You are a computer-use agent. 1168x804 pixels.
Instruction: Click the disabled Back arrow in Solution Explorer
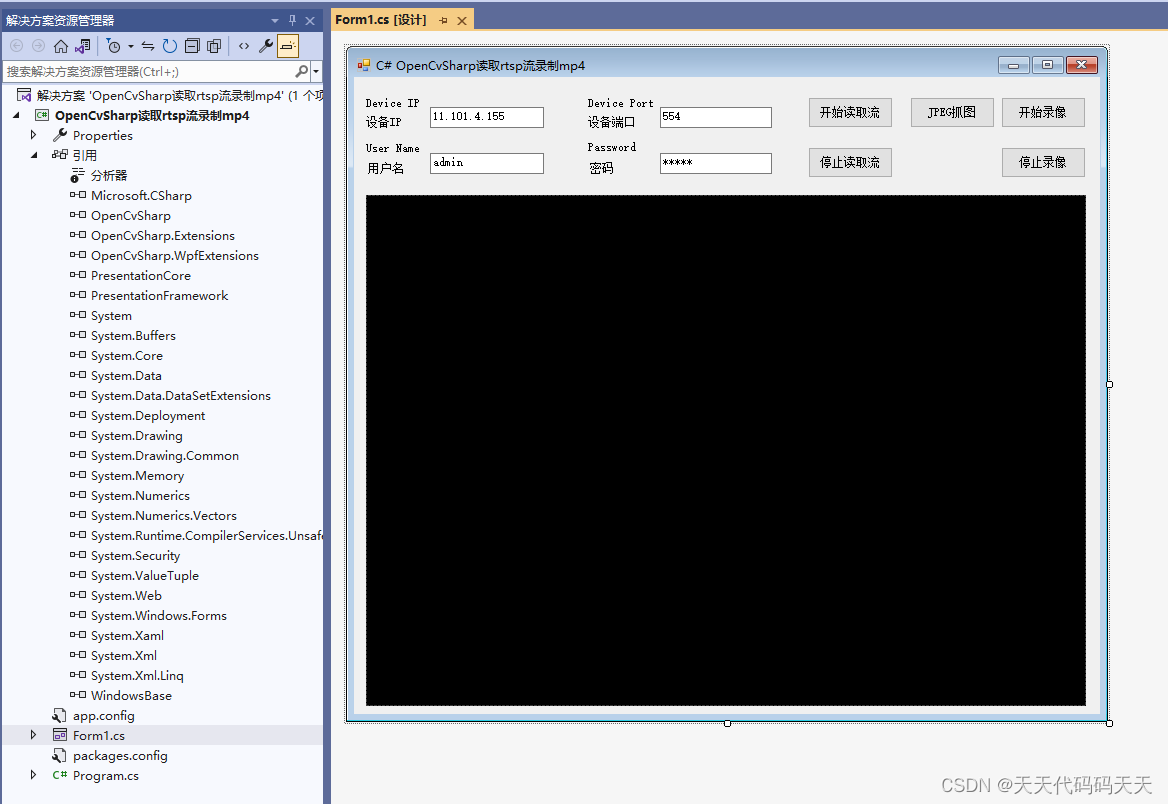tap(16, 46)
